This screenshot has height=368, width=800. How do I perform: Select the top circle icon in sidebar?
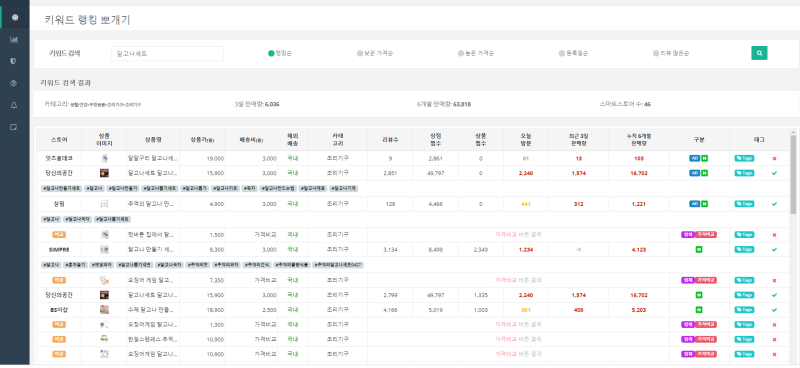pyautogui.click(x=15, y=17)
